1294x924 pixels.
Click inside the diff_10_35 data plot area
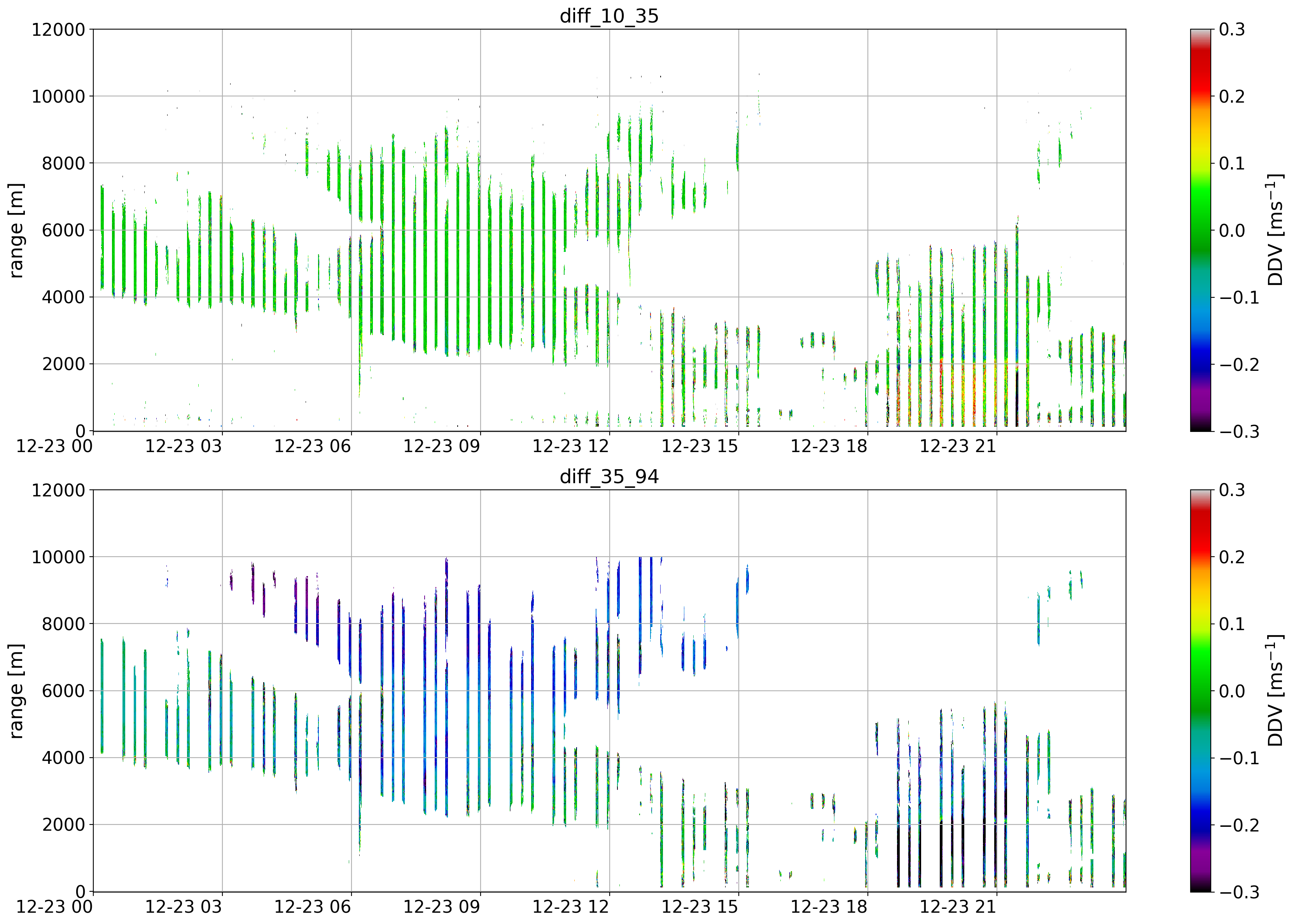point(609,231)
